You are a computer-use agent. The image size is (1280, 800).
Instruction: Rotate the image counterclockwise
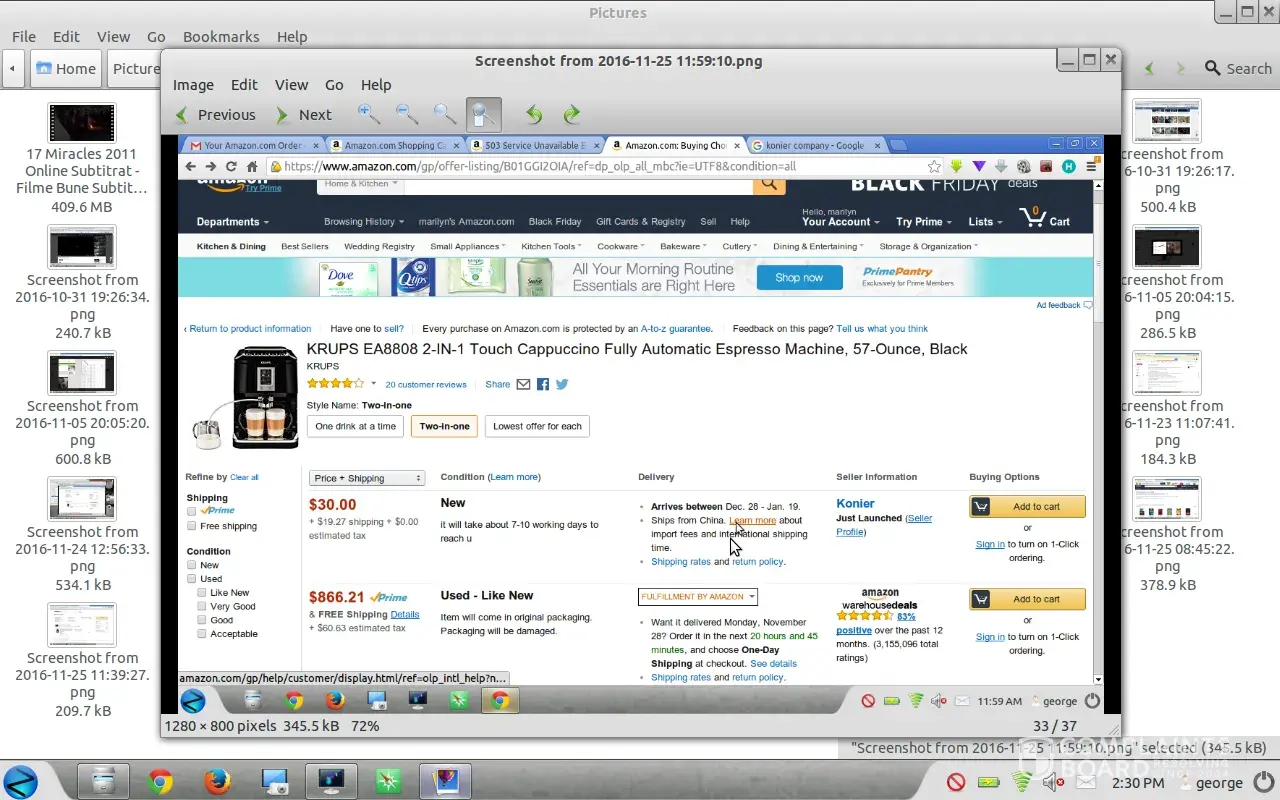click(534, 115)
